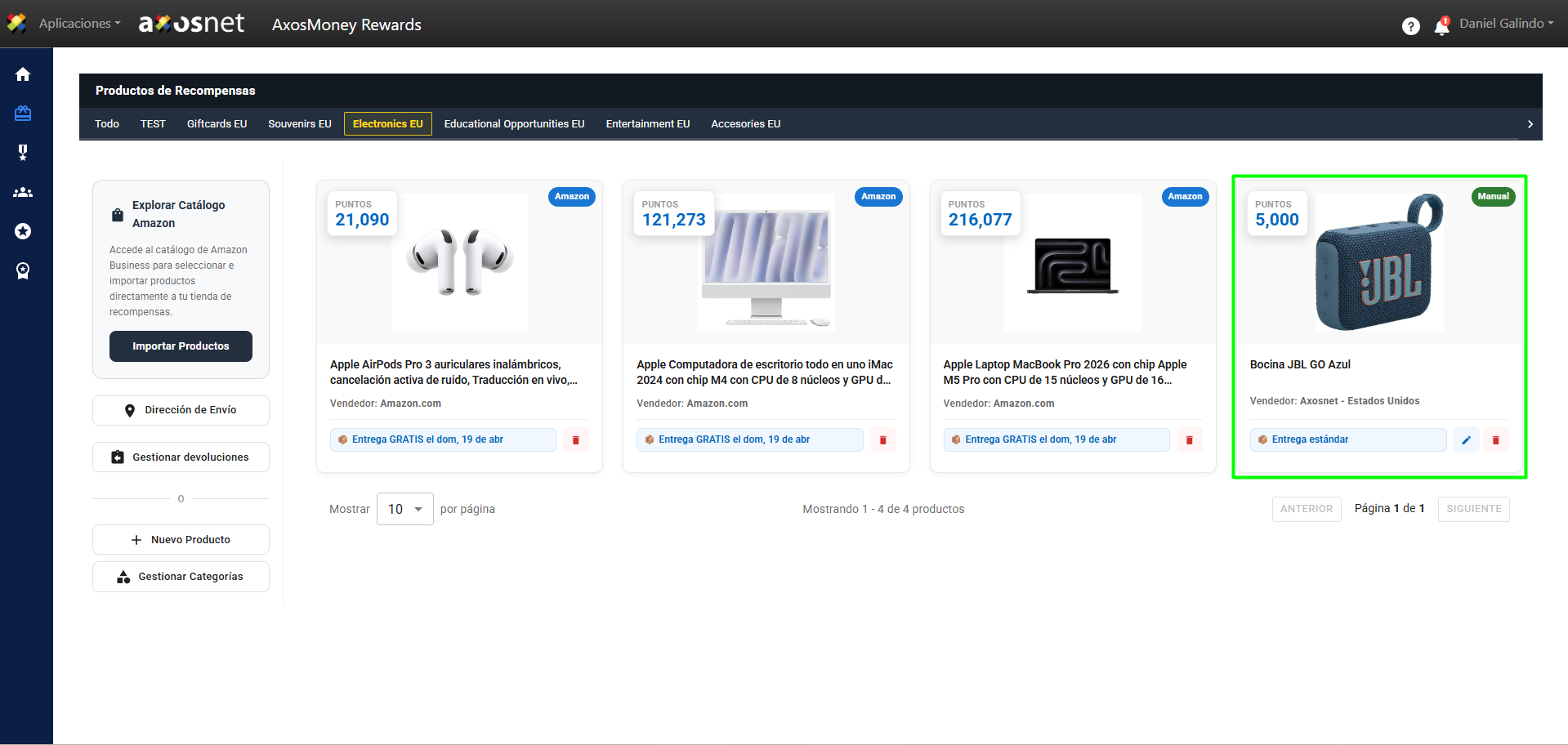Select the Entertainment EU tab
The height and width of the screenshot is (745, 1568).
click(647, 124)
